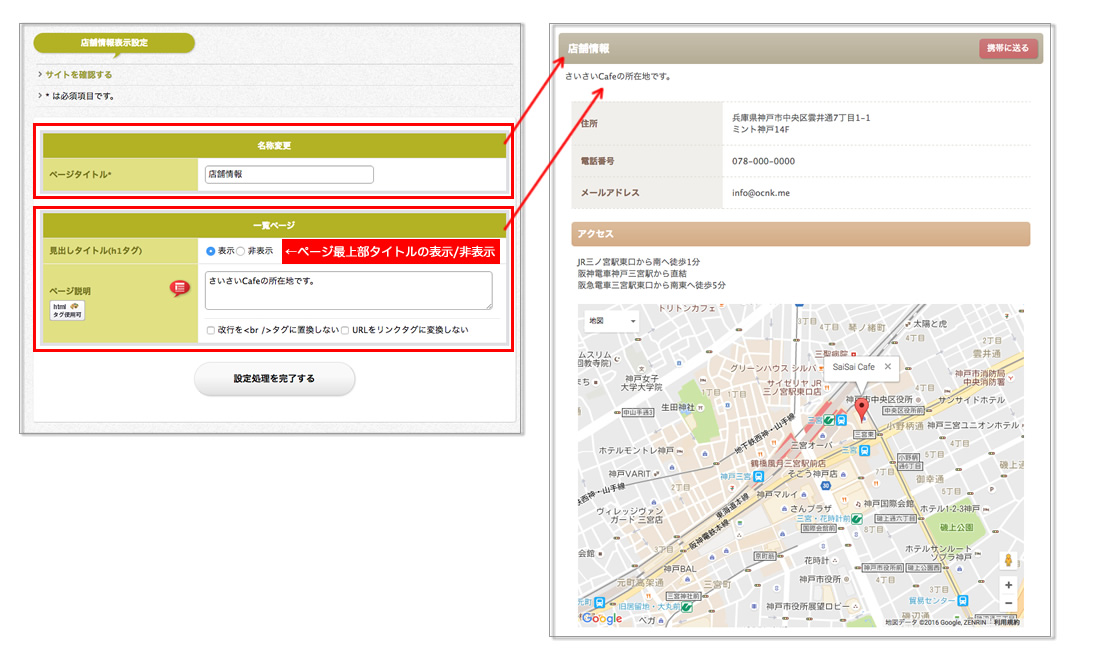The image size is (1100, 663).
Task: Click the 神戸BAL label on the map
Action: coord(680,569)
